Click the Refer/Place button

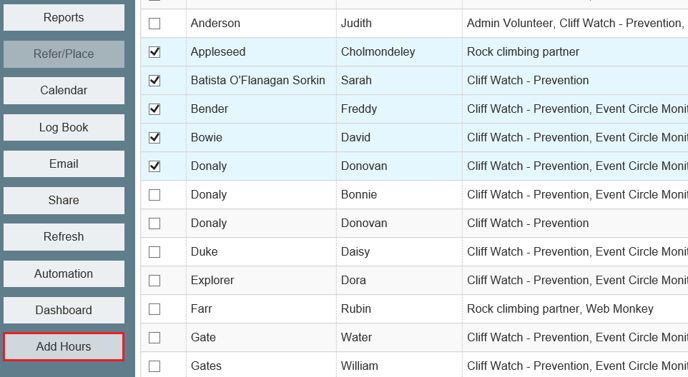(x=64, y=54)
